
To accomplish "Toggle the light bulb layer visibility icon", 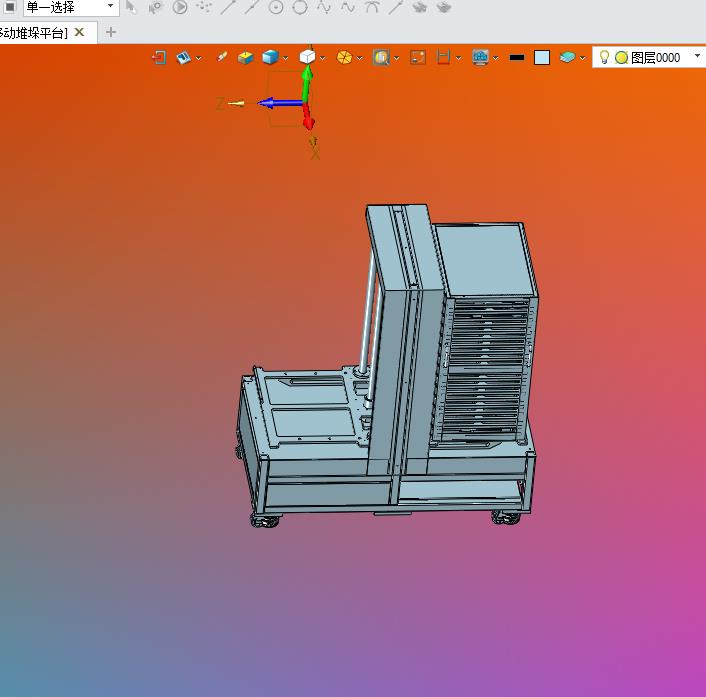I will coord(604,57).
